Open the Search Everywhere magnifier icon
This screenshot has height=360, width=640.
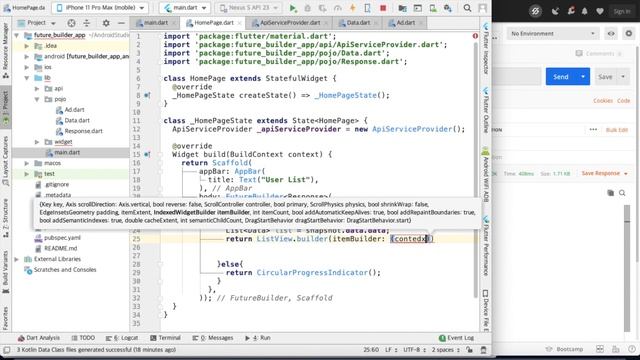pos(467,8)
